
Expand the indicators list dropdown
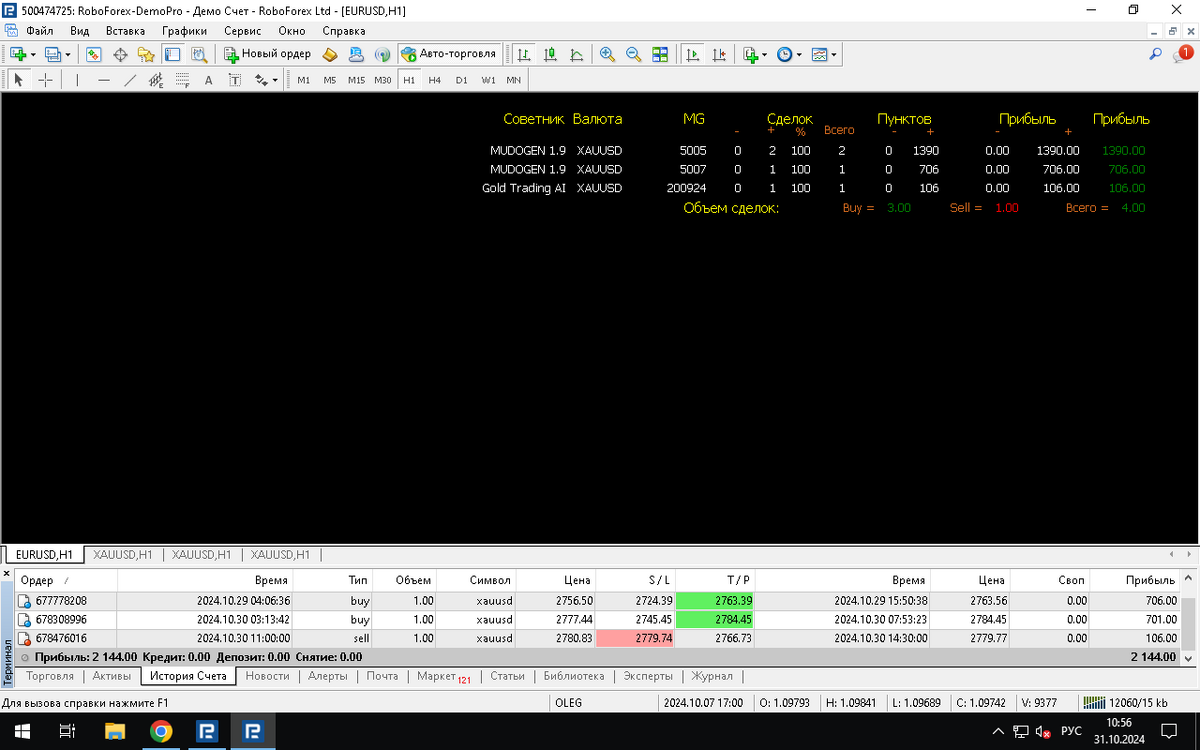[x=765, y=54]
